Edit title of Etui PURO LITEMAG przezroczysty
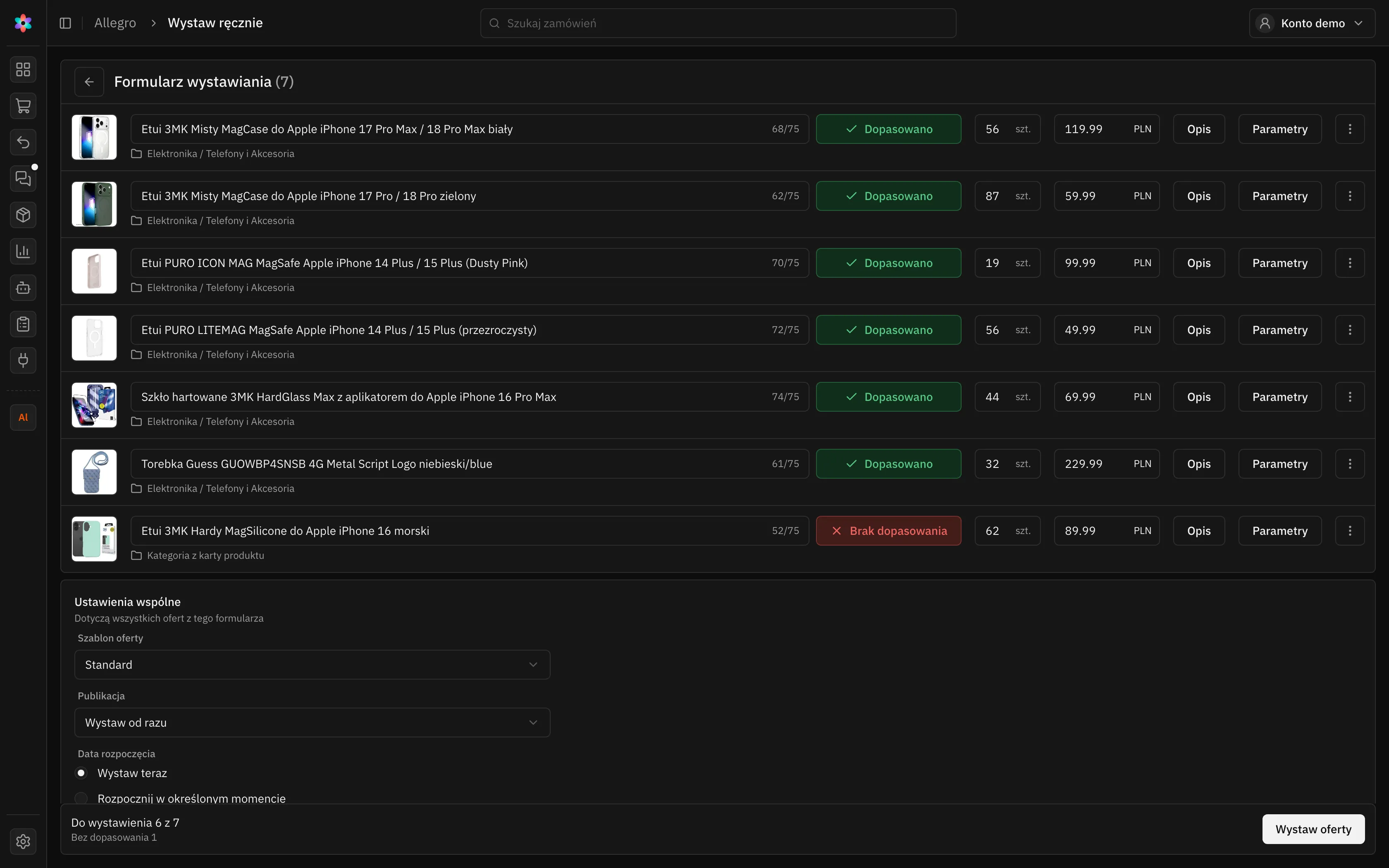This screenshot has height=868, width=1389. [470, 330]
